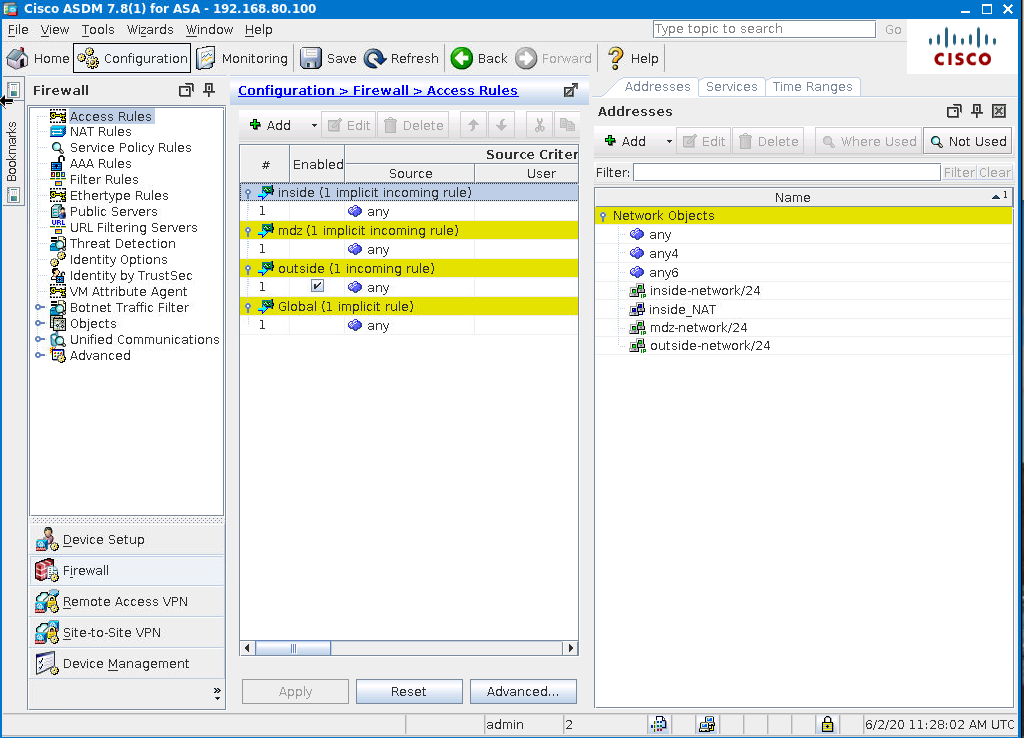The image size is (1024, 738).
Task: Click the lock icon in status bar
Action: (x=827, y=724)
